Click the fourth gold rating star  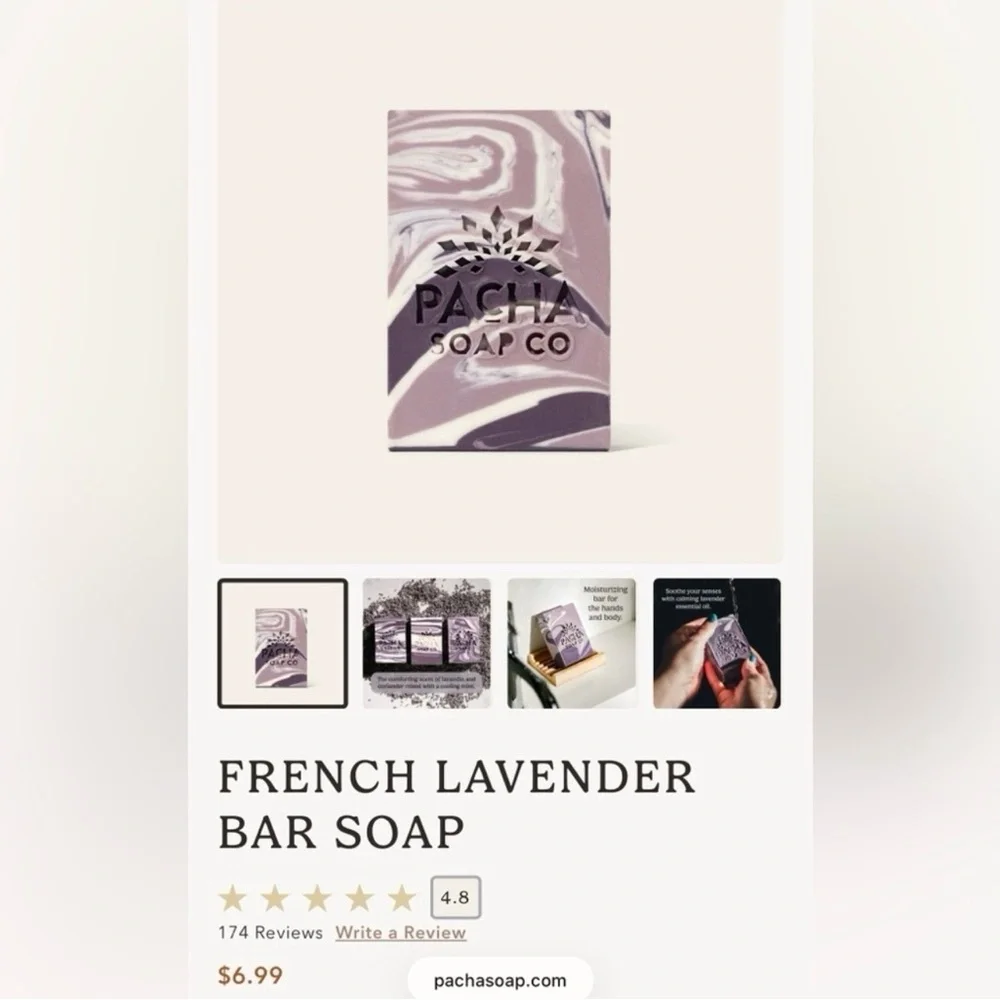coord(359,898)
